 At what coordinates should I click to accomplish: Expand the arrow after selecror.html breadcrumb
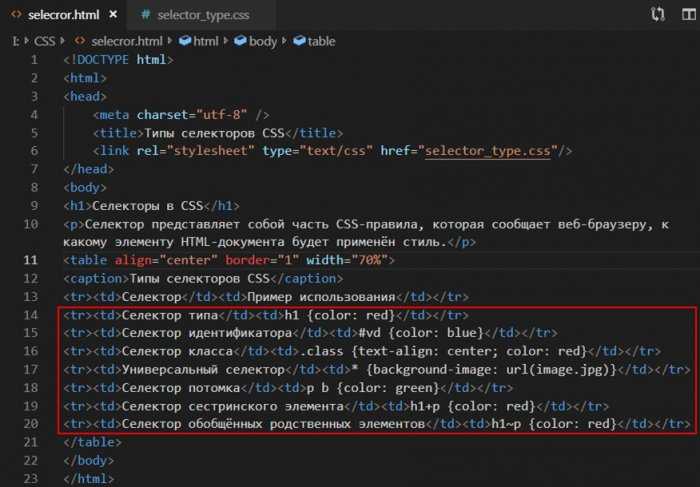tap(170, 41)
